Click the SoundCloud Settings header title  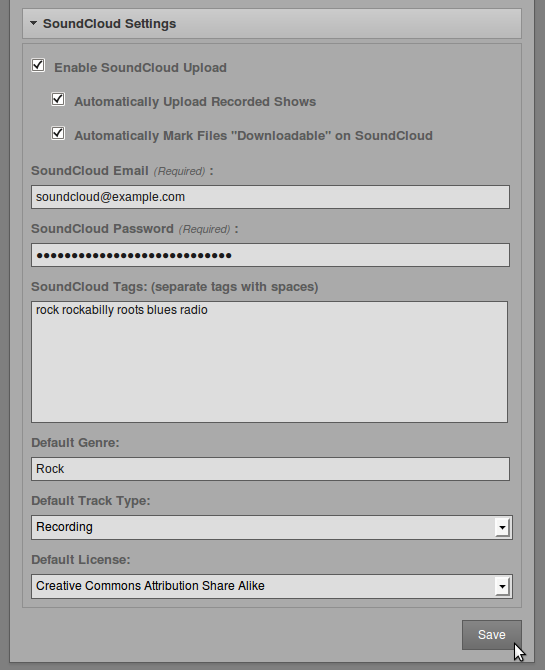pyautogui.click(x=109, y=24)
